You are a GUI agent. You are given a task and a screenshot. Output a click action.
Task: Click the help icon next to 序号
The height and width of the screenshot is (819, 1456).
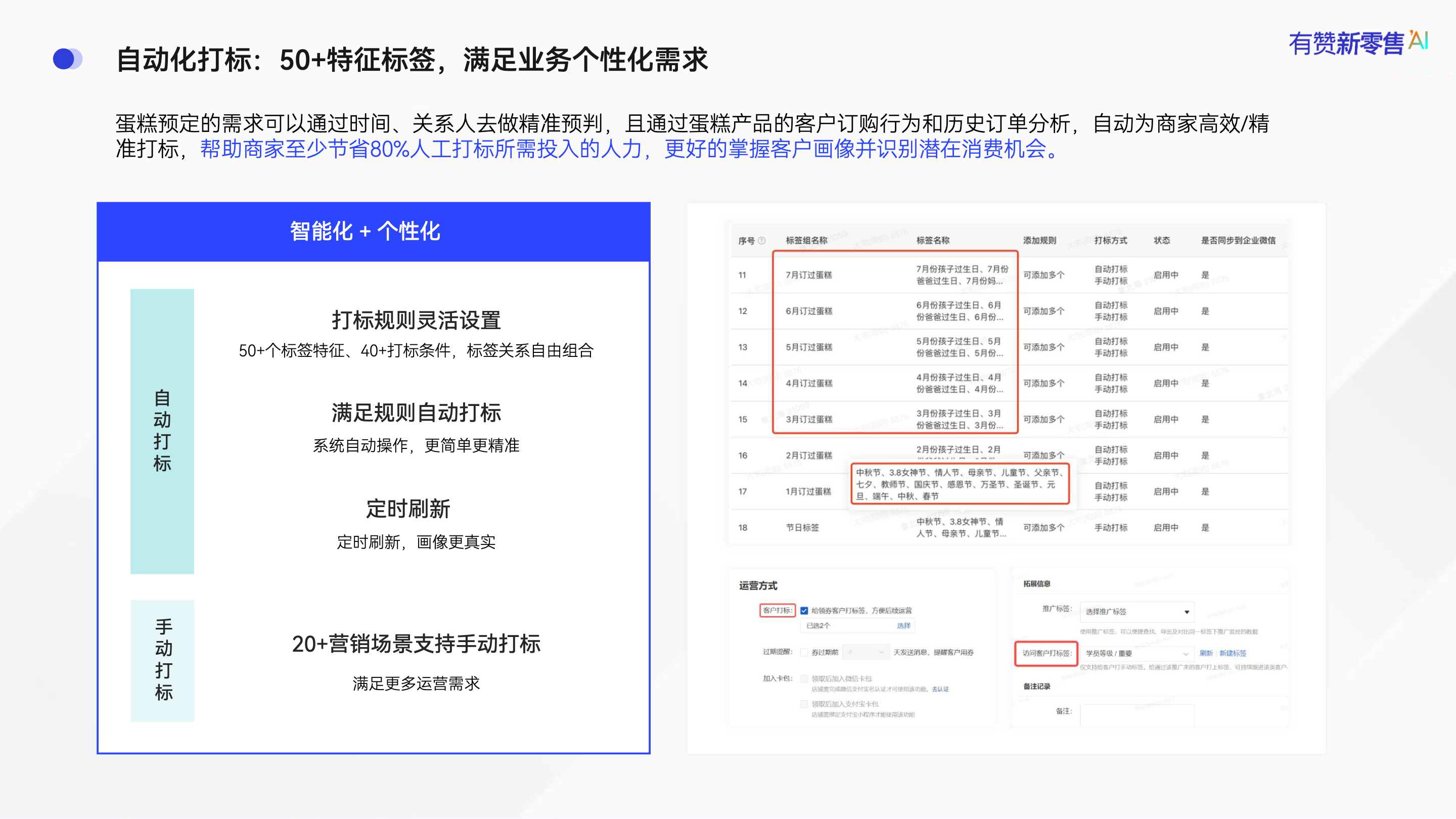(761, 241)
